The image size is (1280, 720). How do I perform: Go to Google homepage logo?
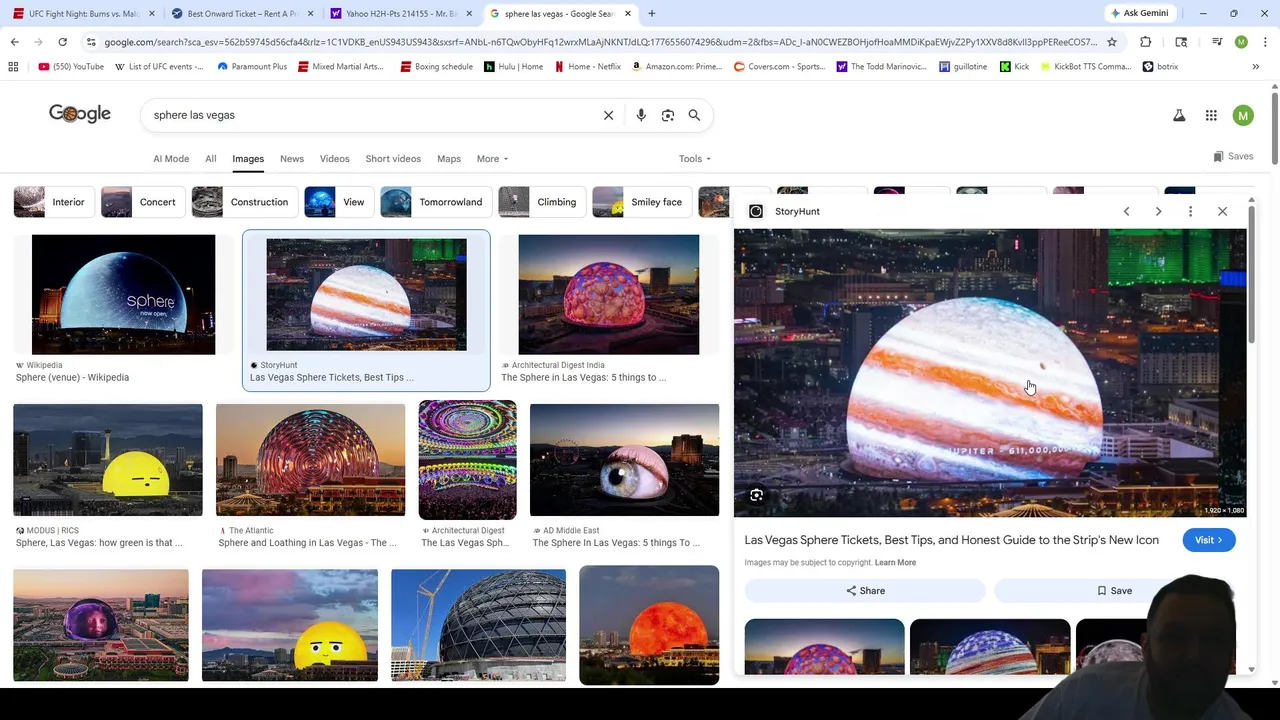click(80, 114)
